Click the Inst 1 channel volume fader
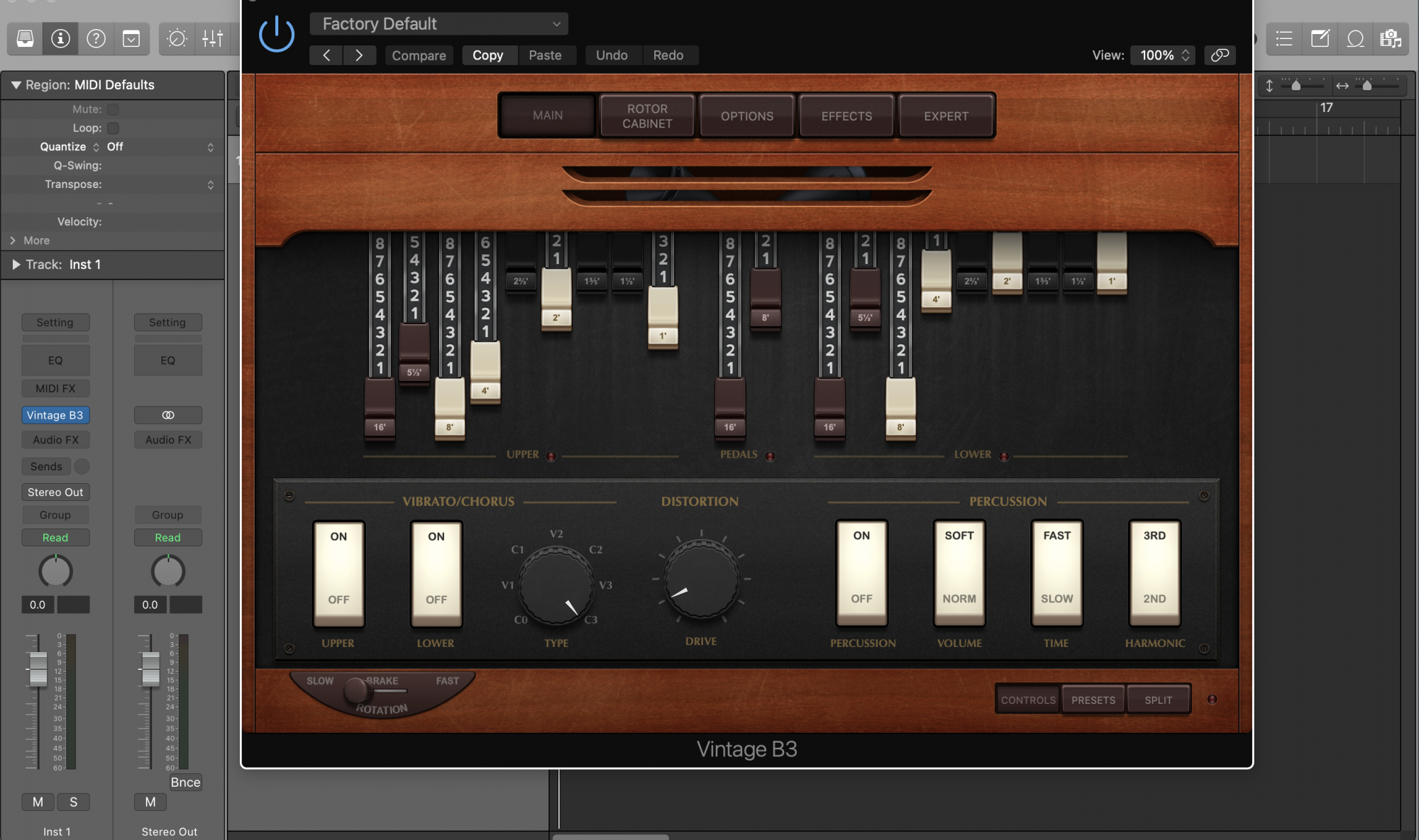This screenshot has height=840, width=1419. 38,668
